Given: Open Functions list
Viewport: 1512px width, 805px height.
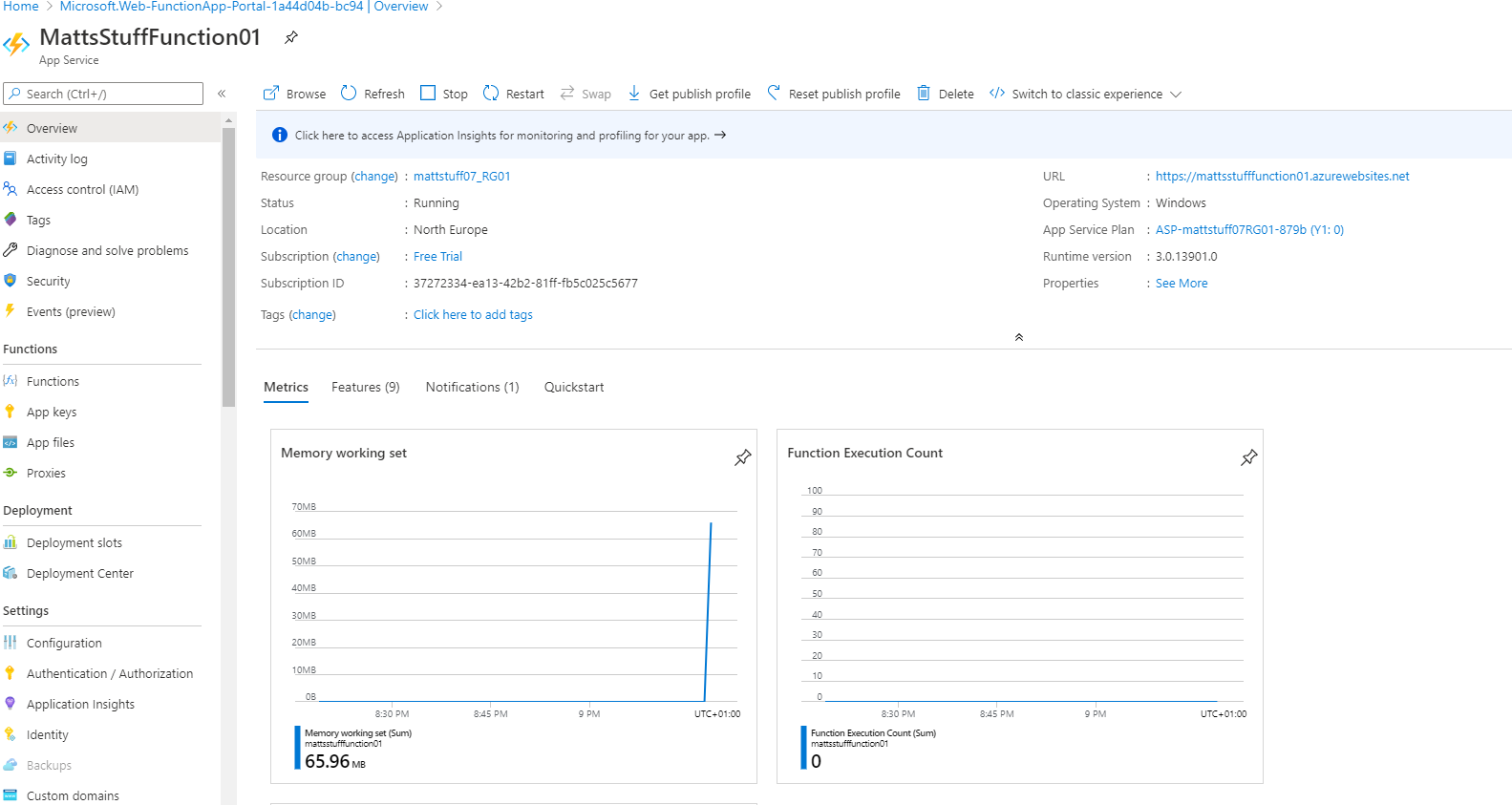Looking at the screenshot, I should [110, 381].
